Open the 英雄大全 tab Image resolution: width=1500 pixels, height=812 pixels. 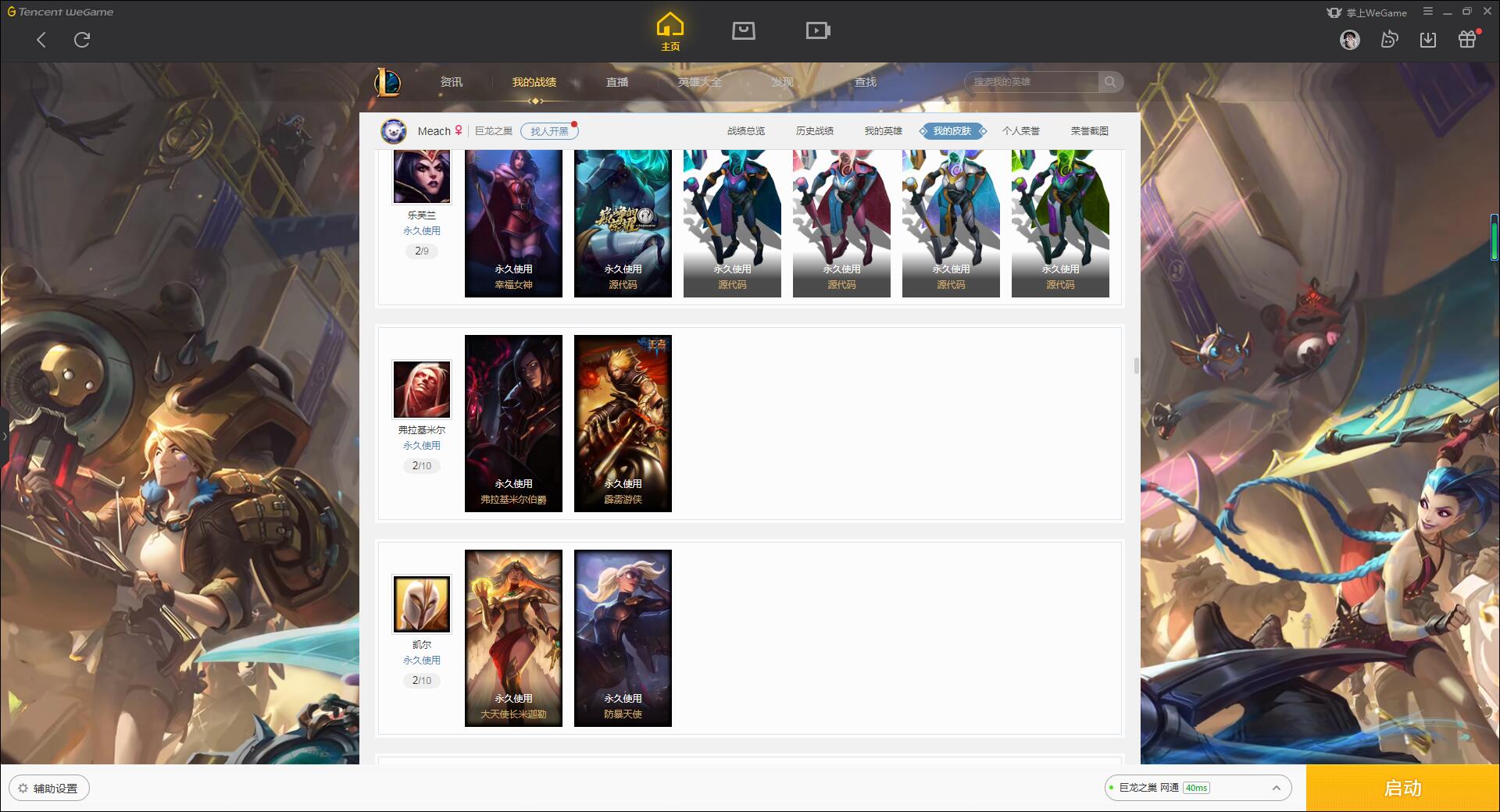(700, 82)
